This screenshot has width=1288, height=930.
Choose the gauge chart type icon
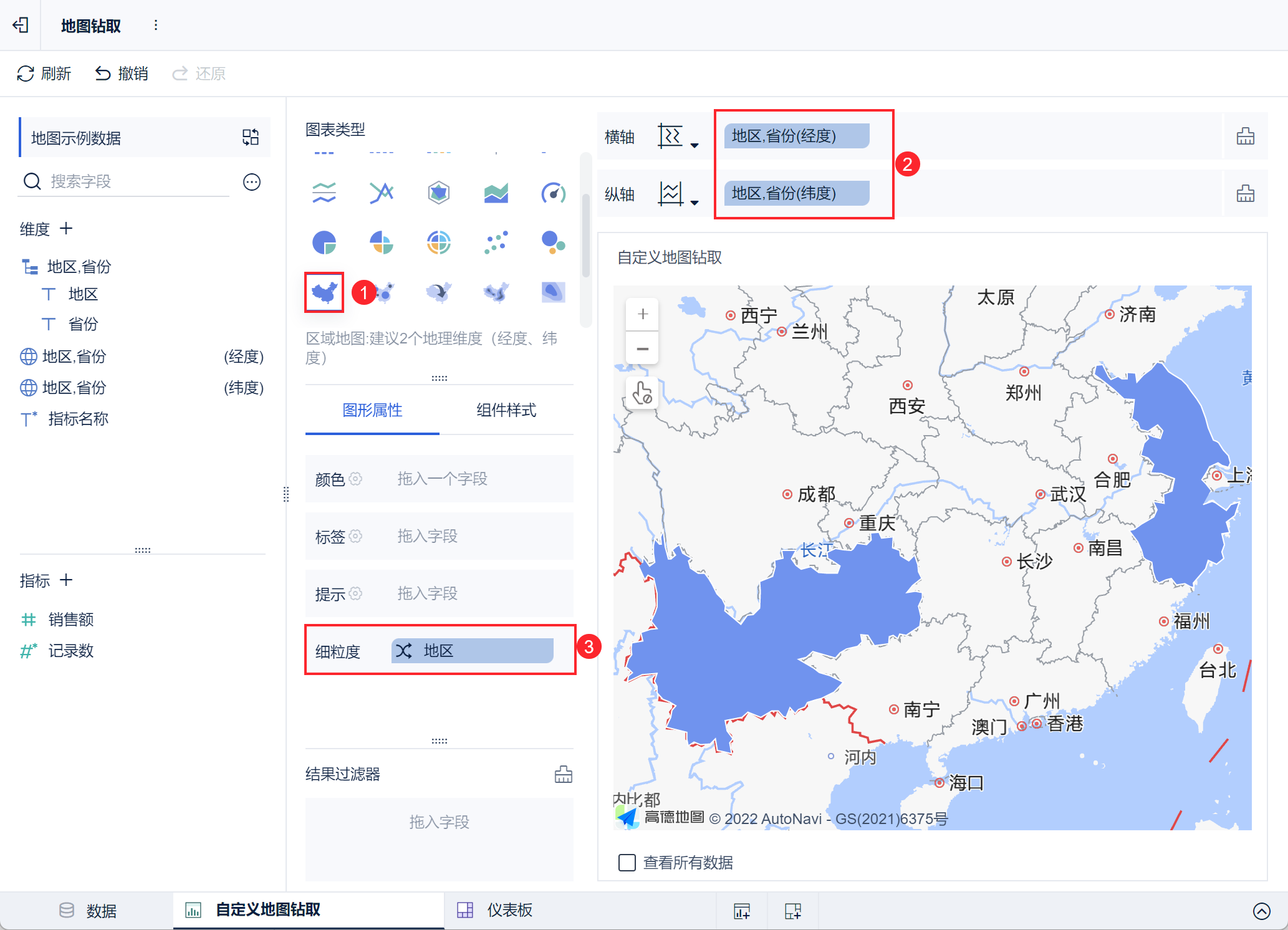(x=553, y=193)
